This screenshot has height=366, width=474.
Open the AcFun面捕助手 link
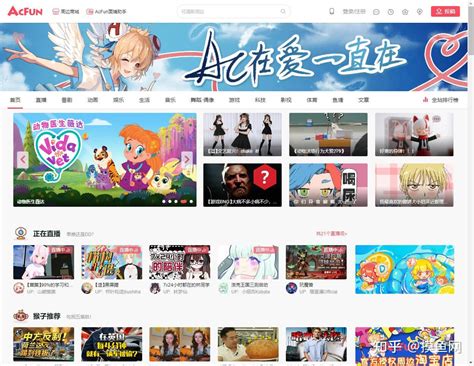[x=106, y=11]
